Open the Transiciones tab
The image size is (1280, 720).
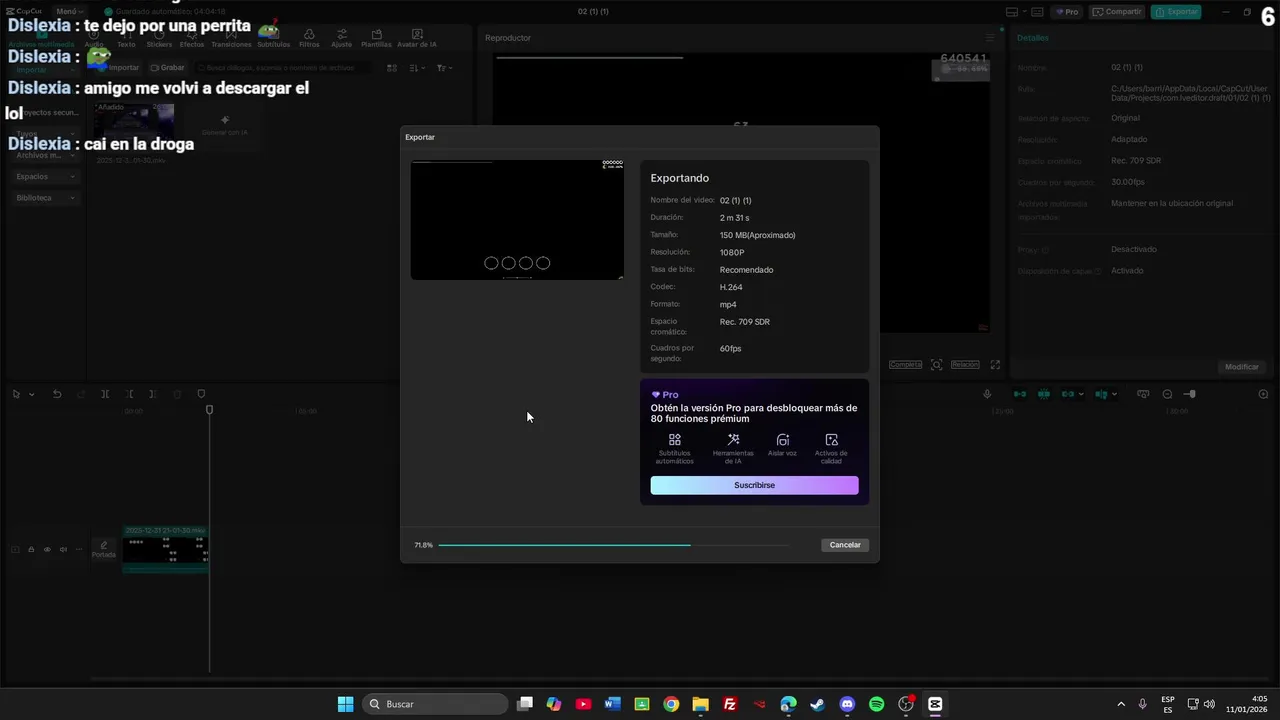231,39
